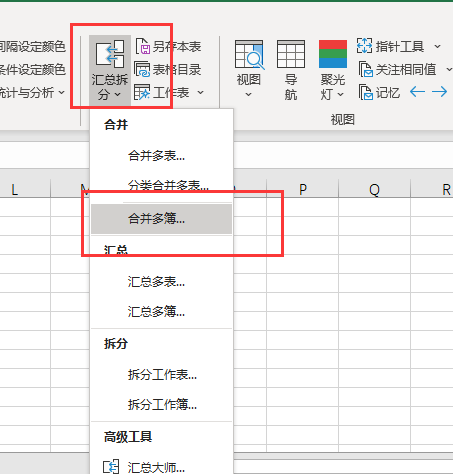Select column L header
The width and height of the screenshot is (453, 474).
click(25, 189)
